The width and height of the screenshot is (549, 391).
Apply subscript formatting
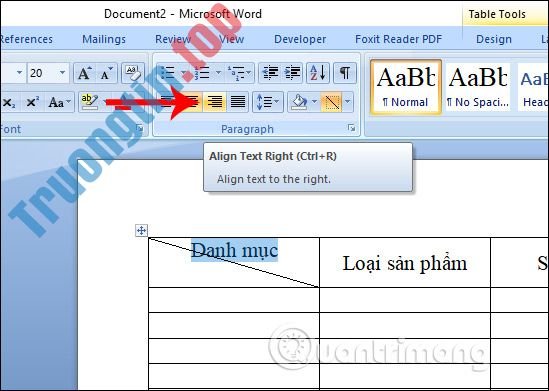coord(9,102)
